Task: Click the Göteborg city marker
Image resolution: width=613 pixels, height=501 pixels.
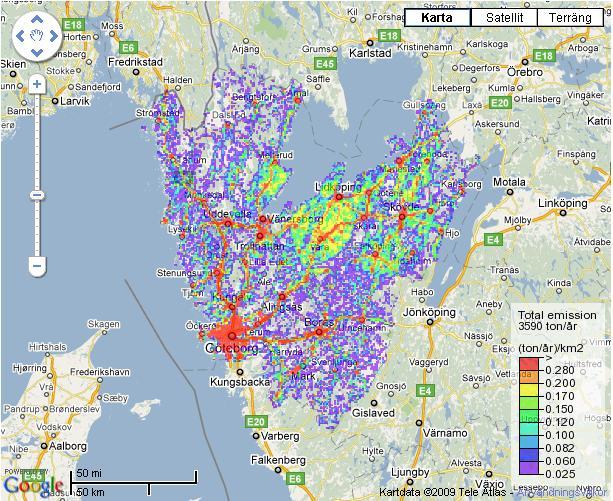Action: click(x=233, y=336)
